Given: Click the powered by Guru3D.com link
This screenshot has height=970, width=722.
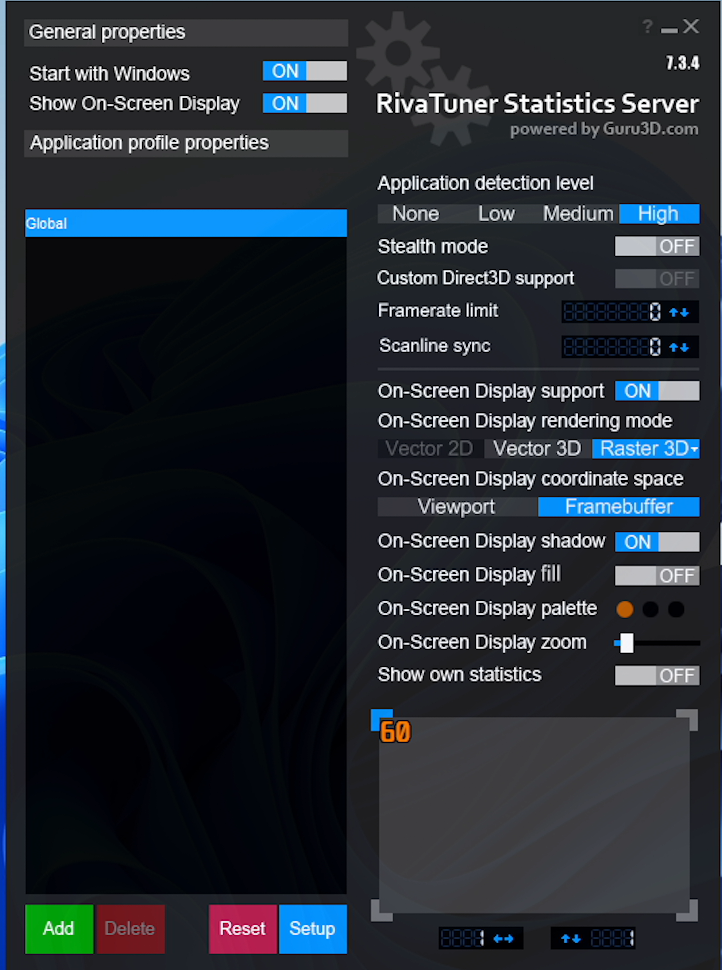Looking at the screenshot, I should [x=604, y=129].
